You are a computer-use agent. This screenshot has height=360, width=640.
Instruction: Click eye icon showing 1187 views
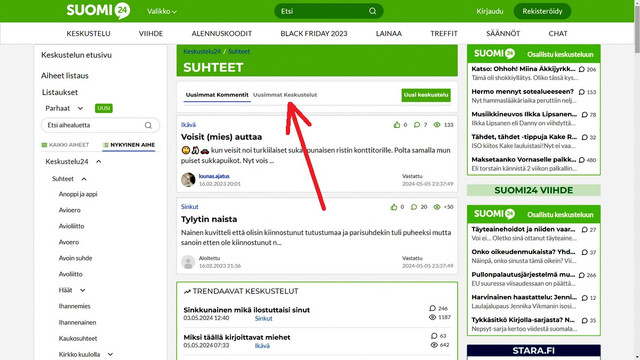click(433, 317)
